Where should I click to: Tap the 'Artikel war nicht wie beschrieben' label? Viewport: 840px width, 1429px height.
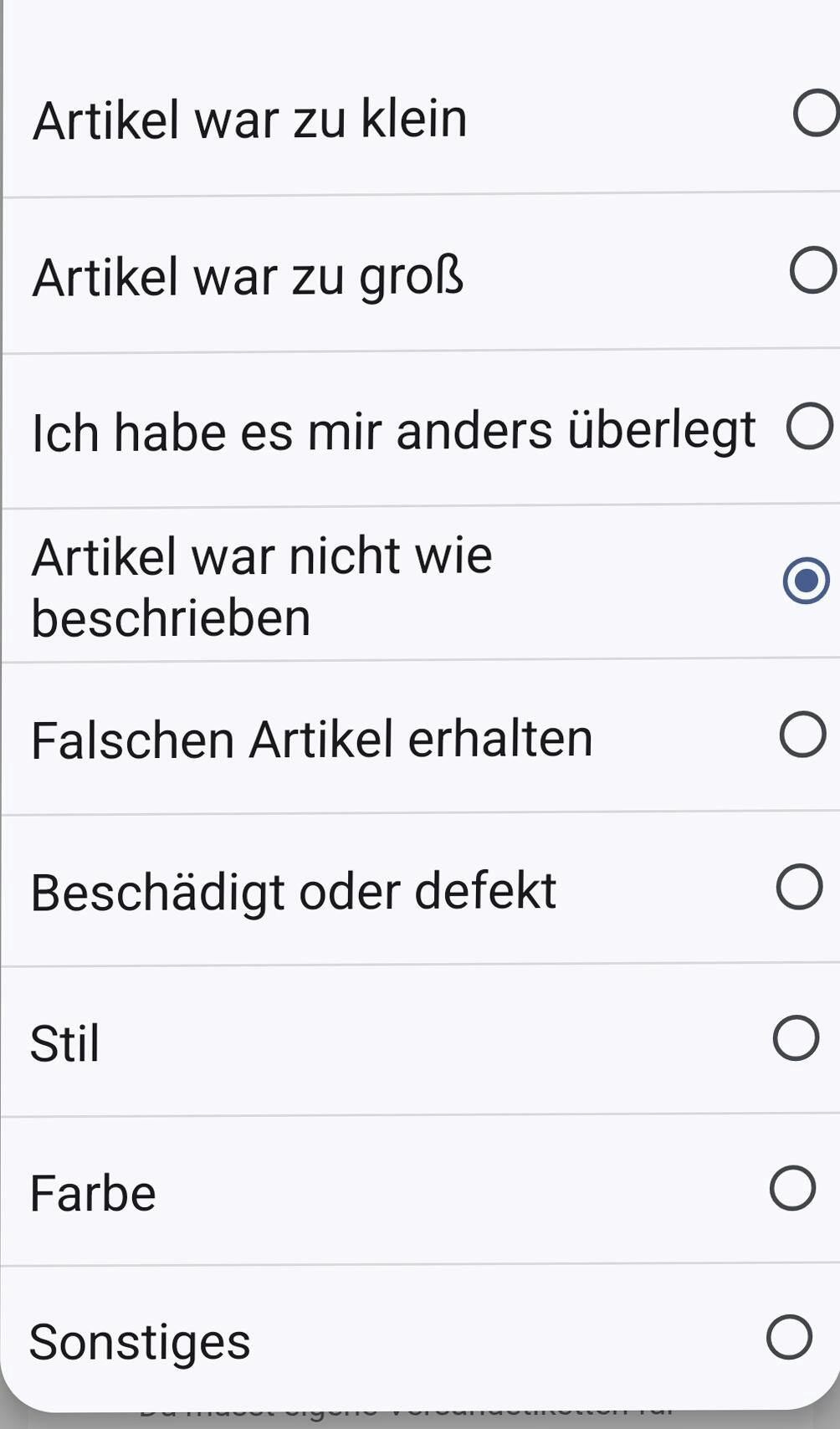[x=261, y=586]
